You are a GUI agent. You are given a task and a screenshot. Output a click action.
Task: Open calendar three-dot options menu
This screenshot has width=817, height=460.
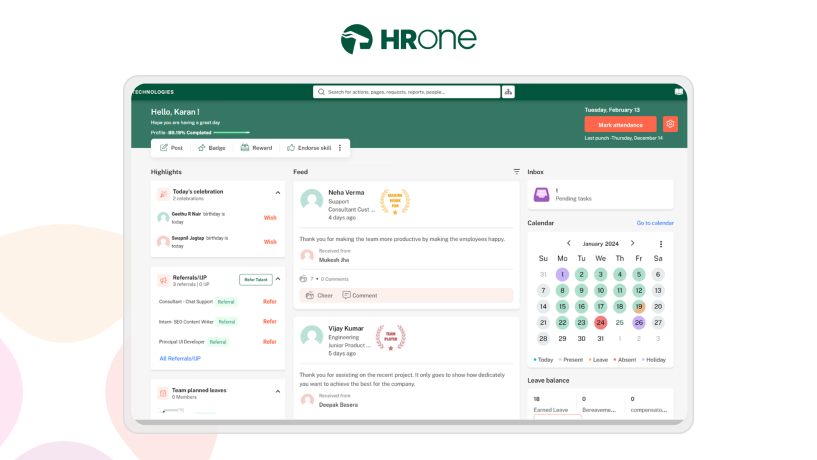click(x=661, y=244)
